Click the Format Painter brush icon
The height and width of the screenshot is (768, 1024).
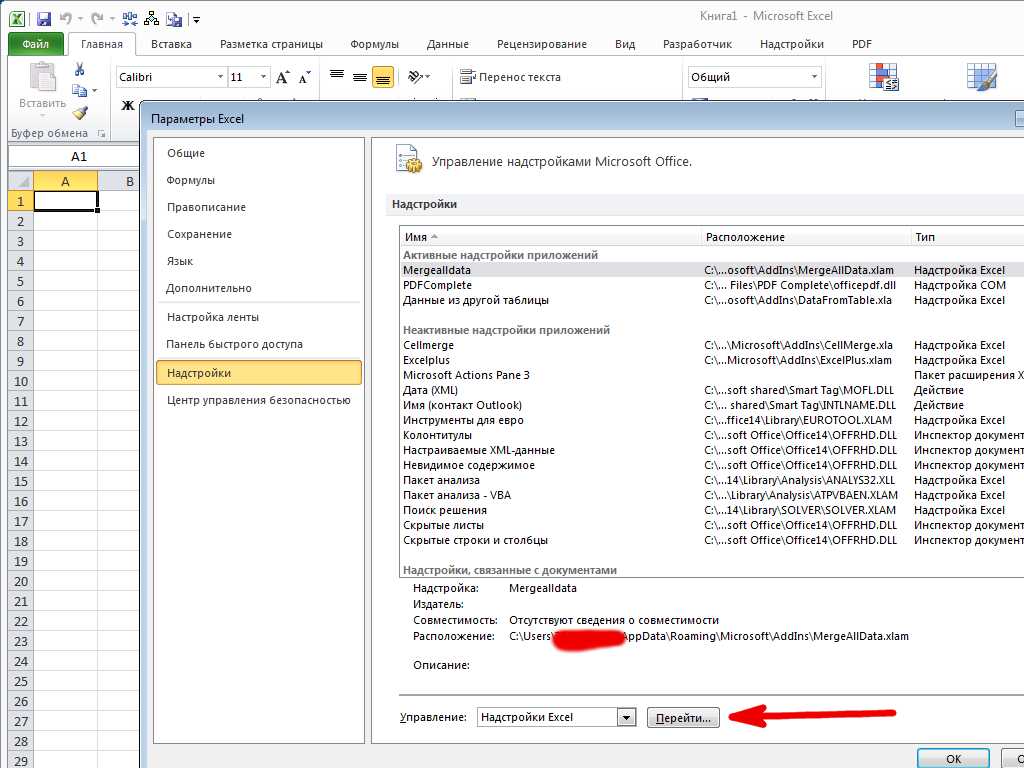click(x=80, y=112)
